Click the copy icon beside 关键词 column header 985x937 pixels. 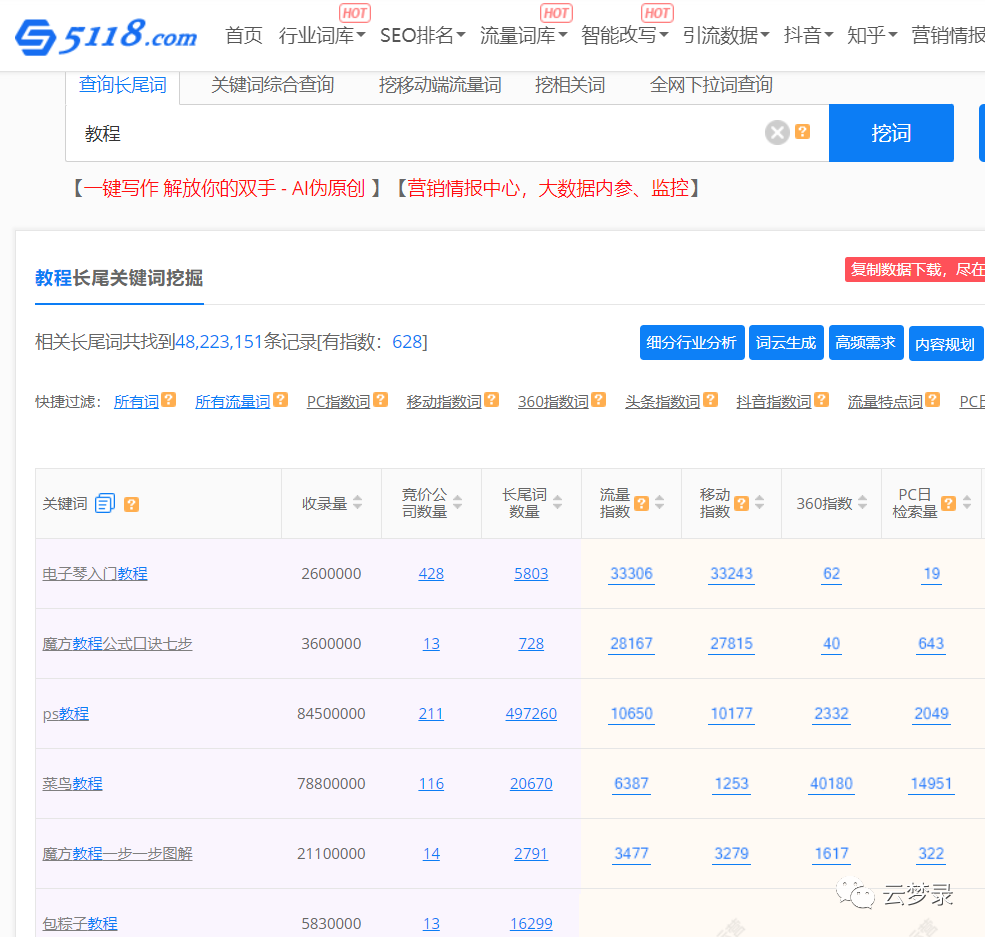[105, 503]
